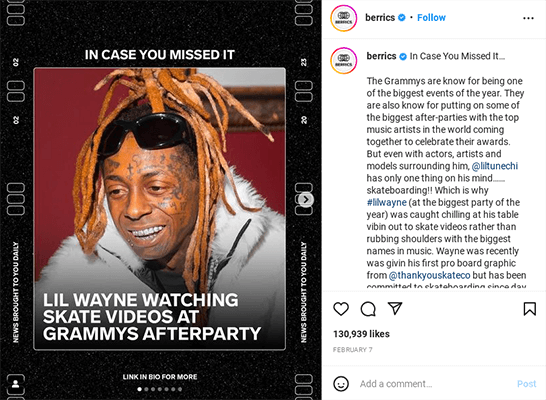Open the #lilwayne hashtag
The width and height of the screenshot is (546, 400).
point(387,202)
